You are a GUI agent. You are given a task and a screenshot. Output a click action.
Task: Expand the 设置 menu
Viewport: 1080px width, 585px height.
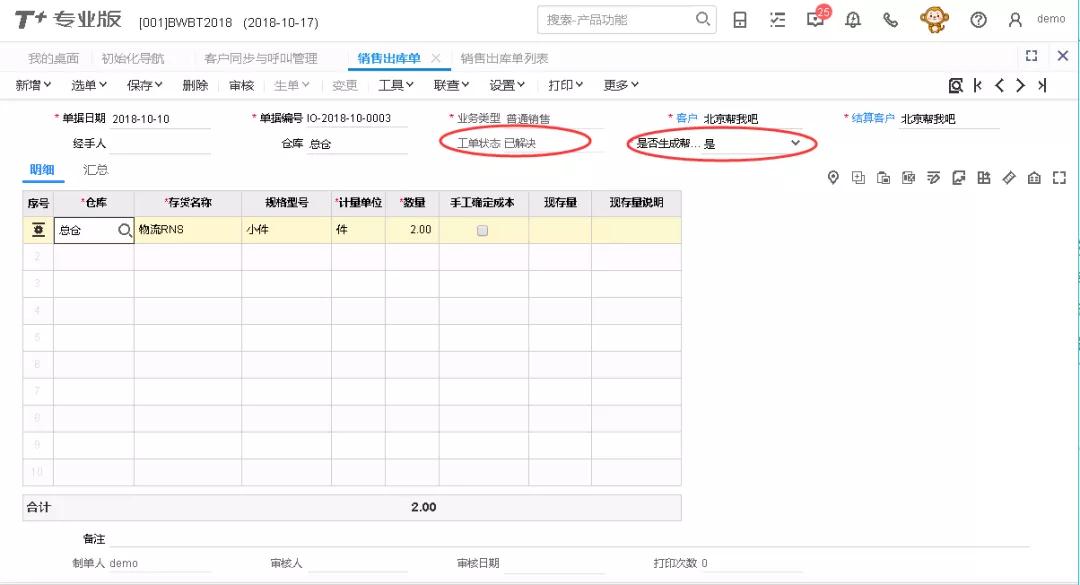[507, 85]
